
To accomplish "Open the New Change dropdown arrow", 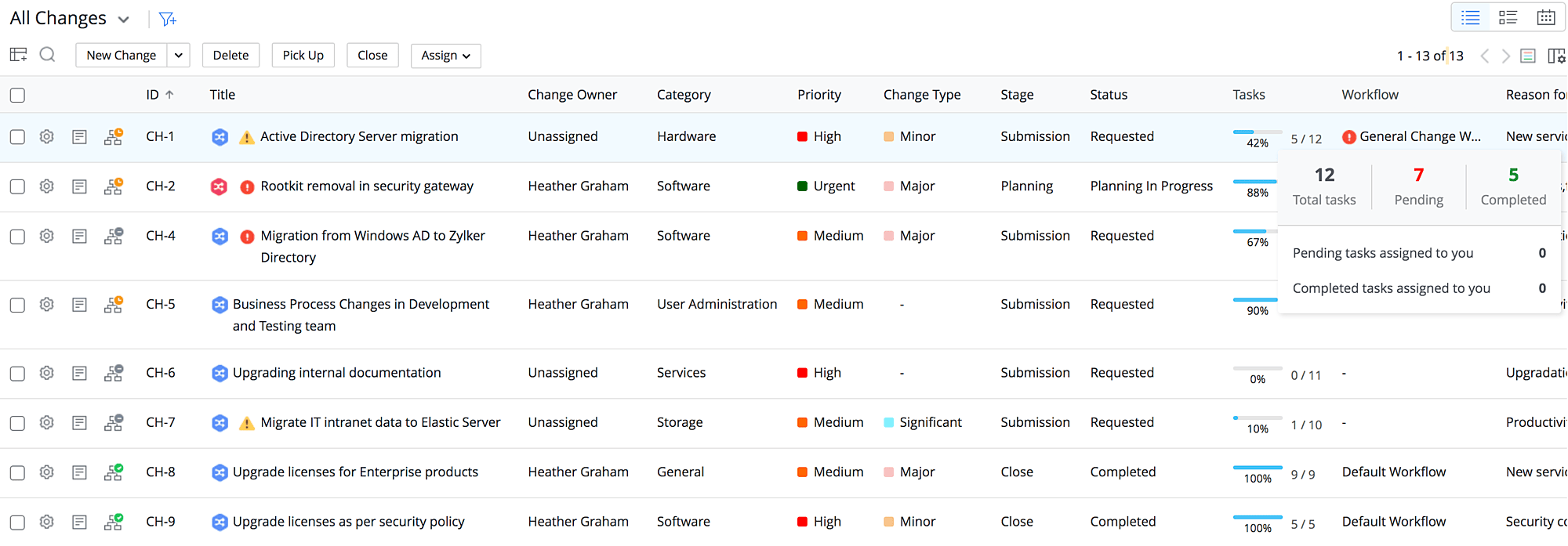I will point(179,55).
